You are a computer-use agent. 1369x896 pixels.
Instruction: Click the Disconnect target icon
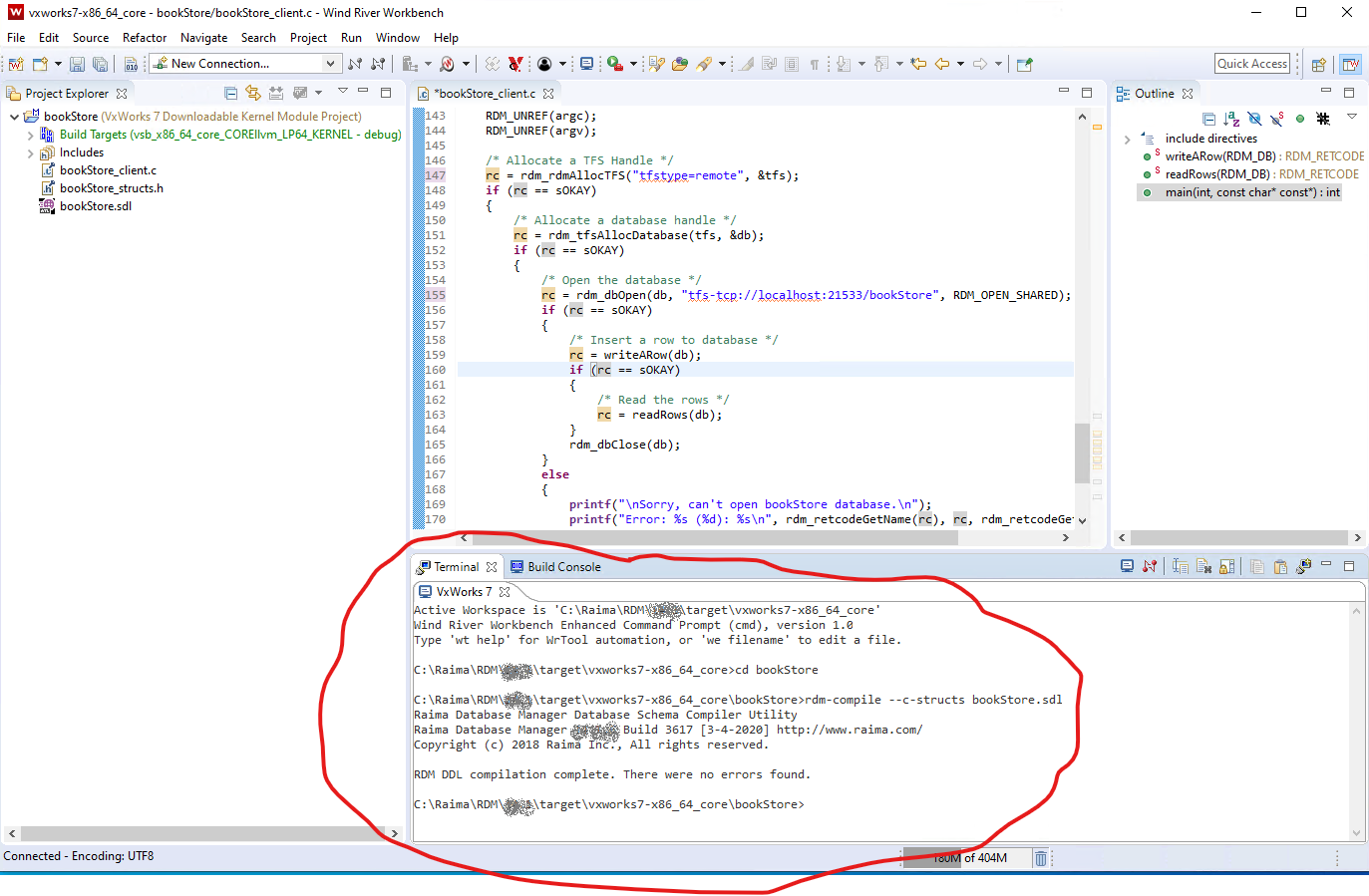pyautogui.click(x=378, y=64)
